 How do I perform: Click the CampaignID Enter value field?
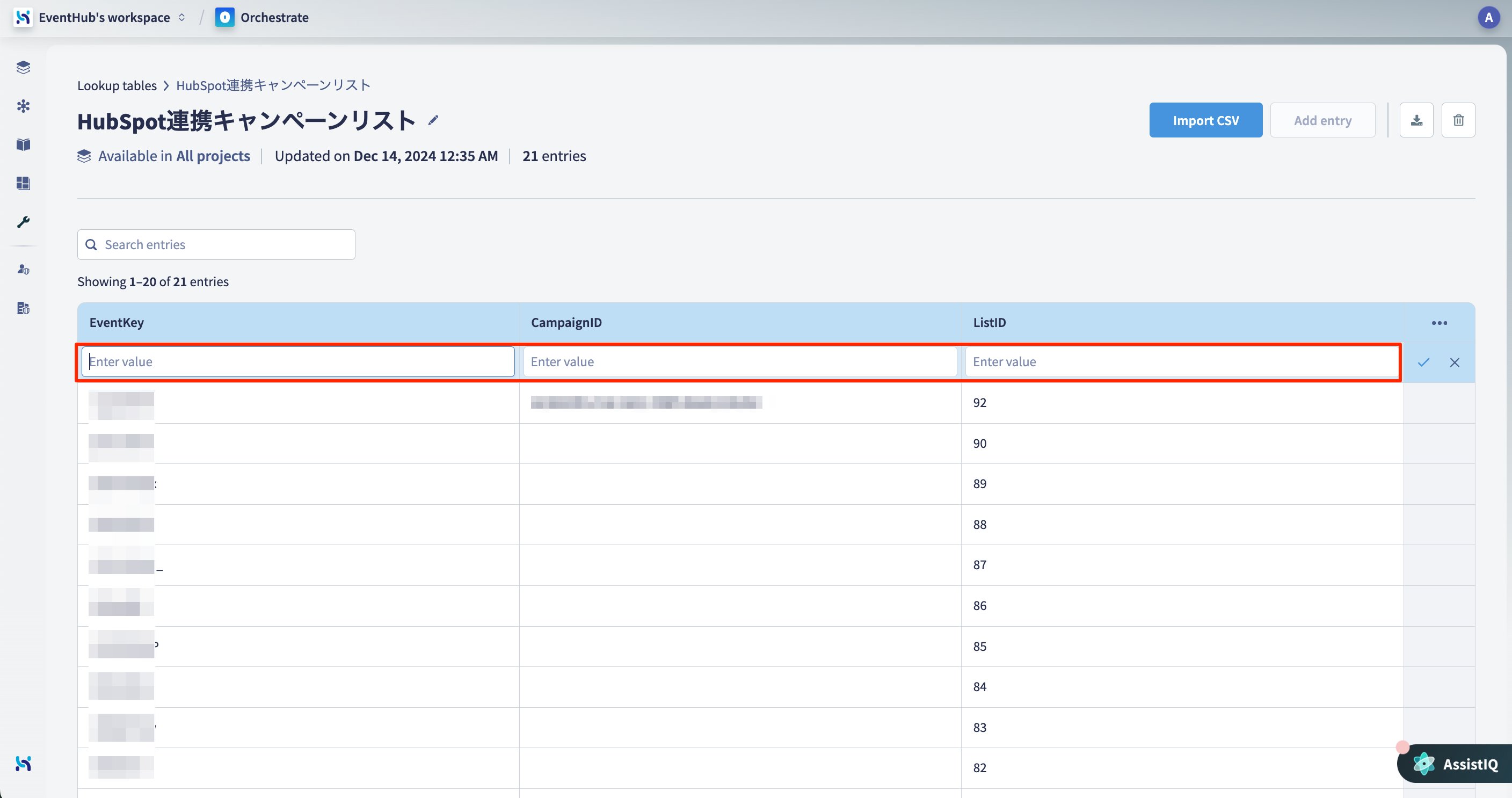[x=740, y=362]
